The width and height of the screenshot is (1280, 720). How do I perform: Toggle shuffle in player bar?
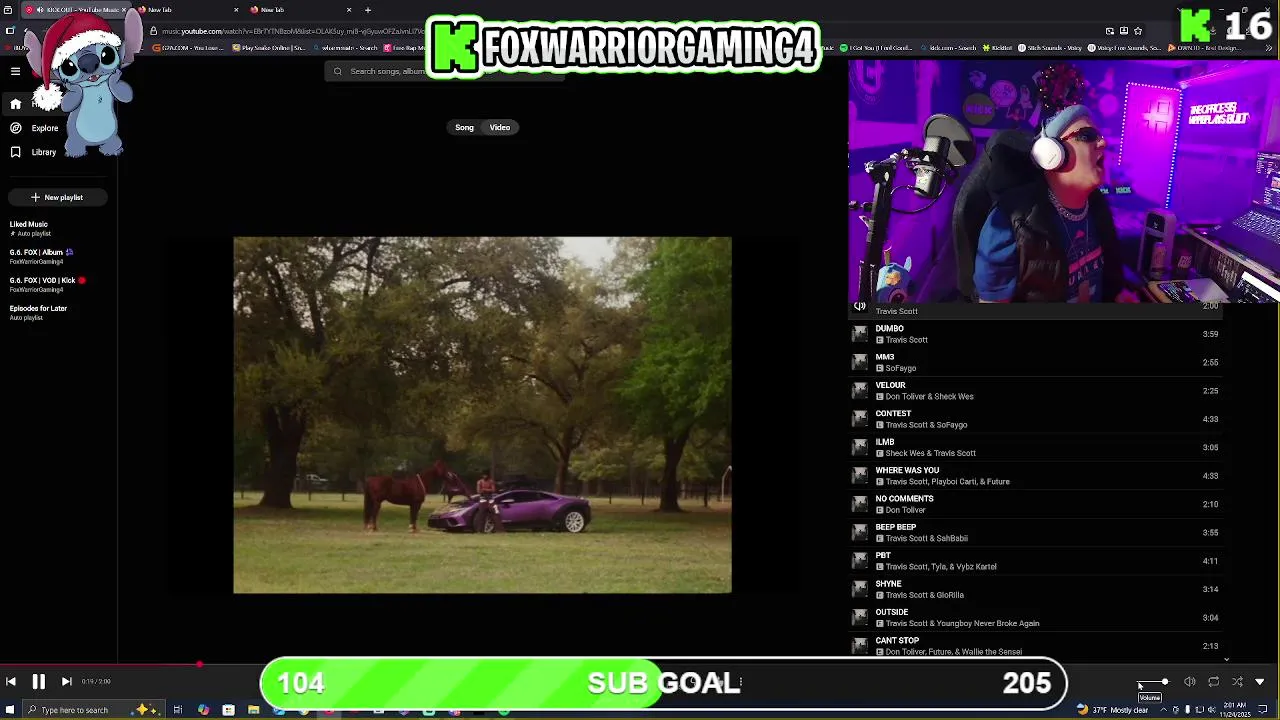pos(1237,682)
